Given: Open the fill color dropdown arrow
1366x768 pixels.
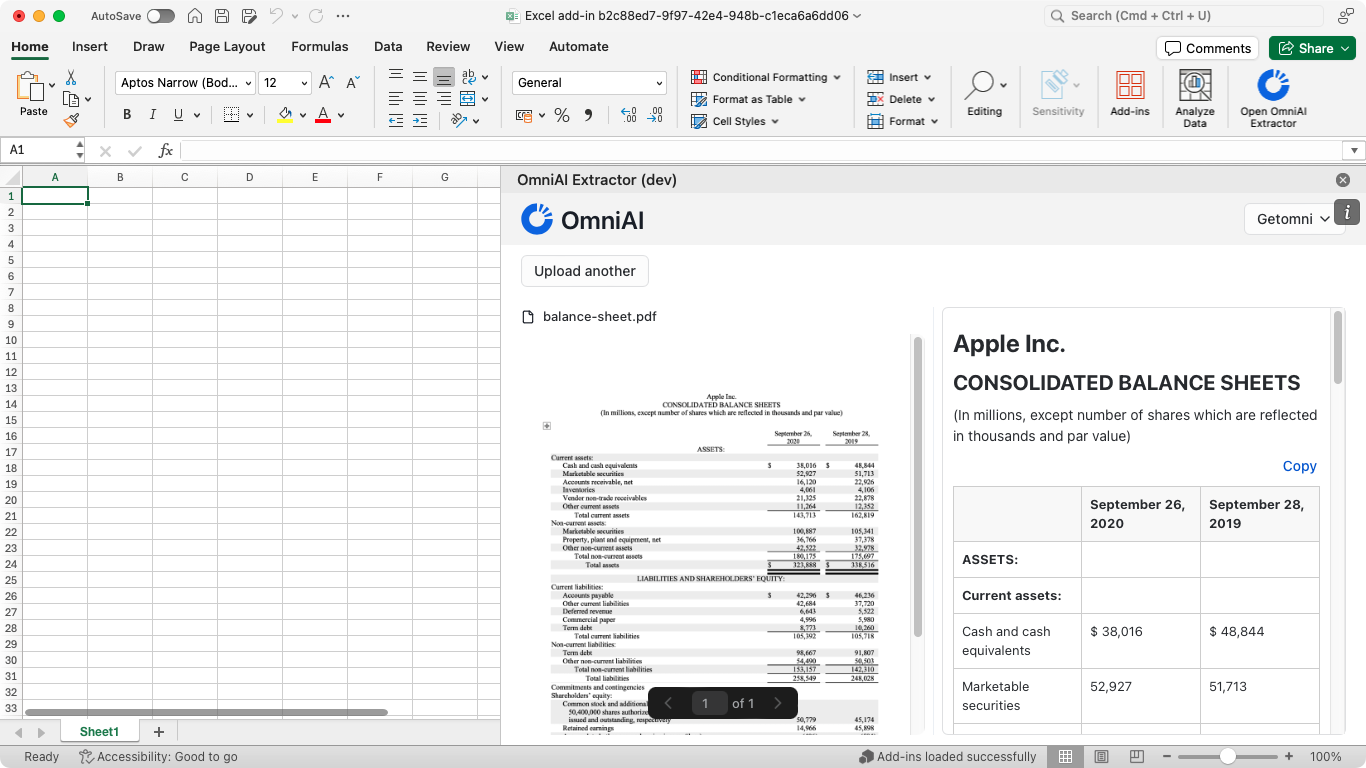Looking at the screenshot, I should click(x=303, y=115).
